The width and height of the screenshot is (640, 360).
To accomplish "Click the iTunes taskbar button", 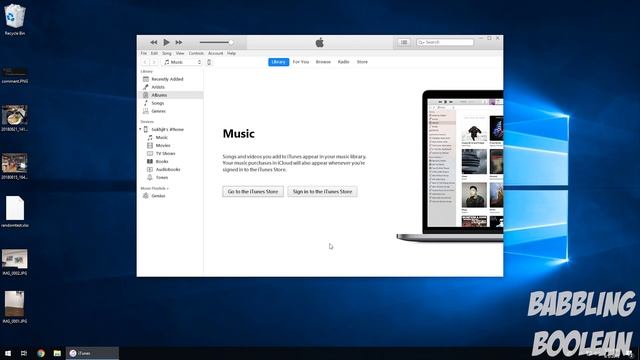I will coord(92,353).
